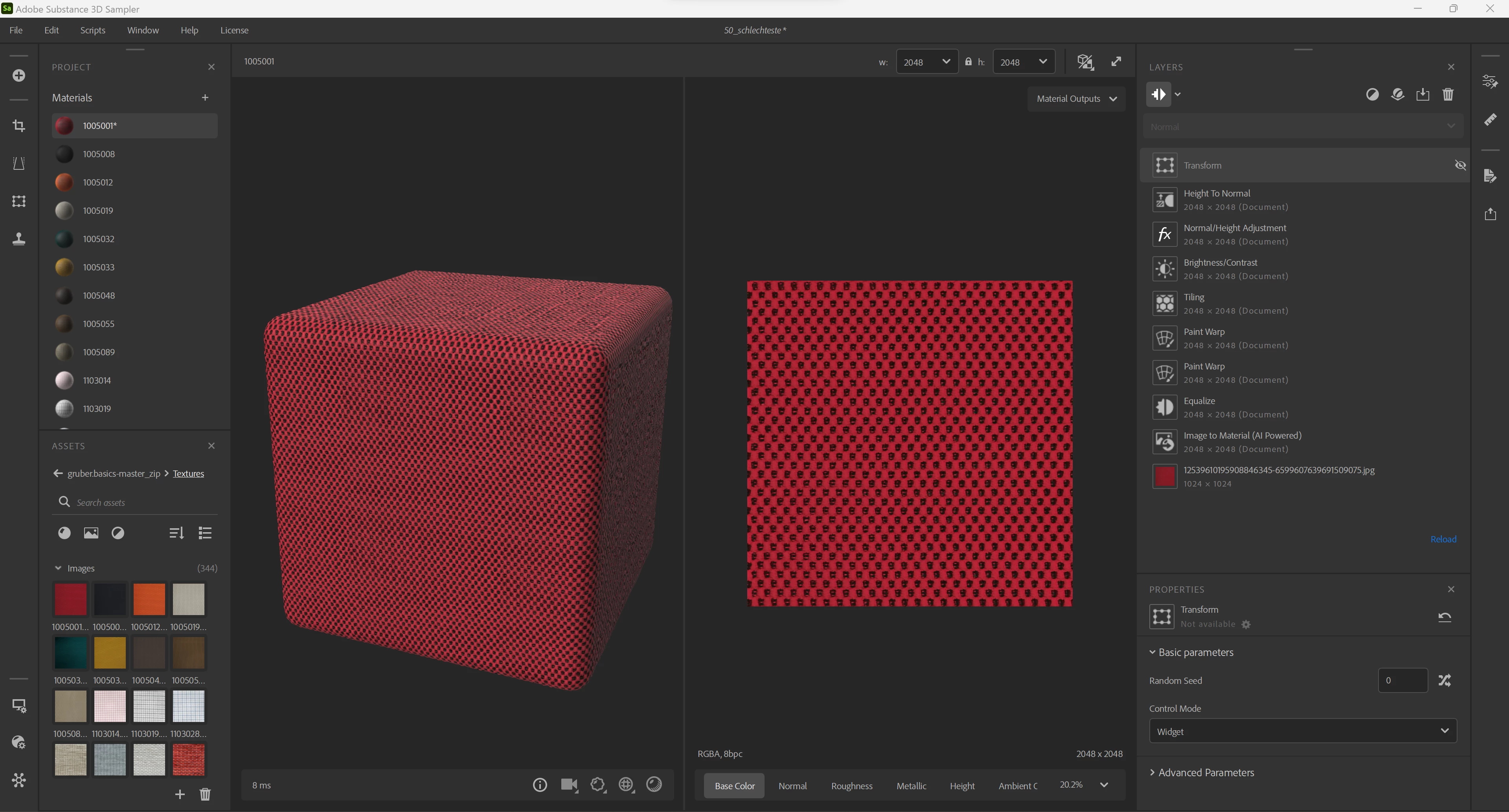Switch assets to list view
Image resolution: width=1509 pixels, height=812 pixels.
point(205,533)
